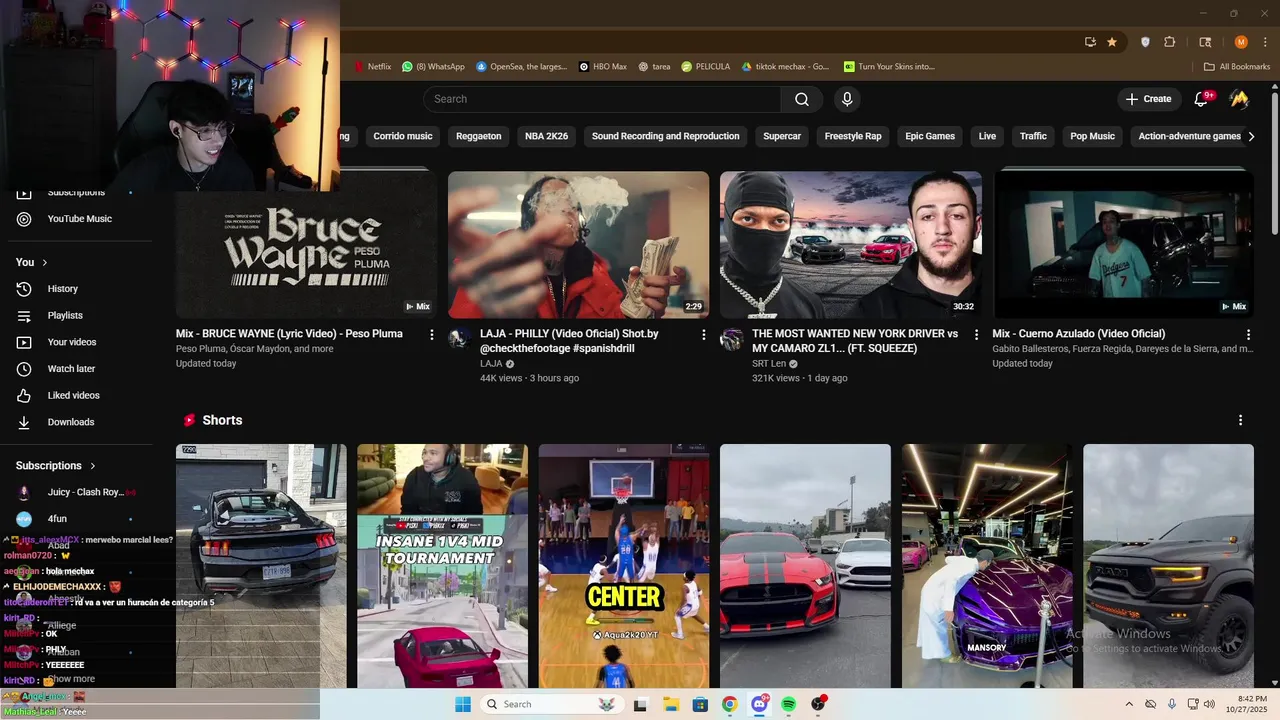Open the YouTube account avatar menu
The height and width of the screenshot is (720, 1280).
(x=1239, y=99)
